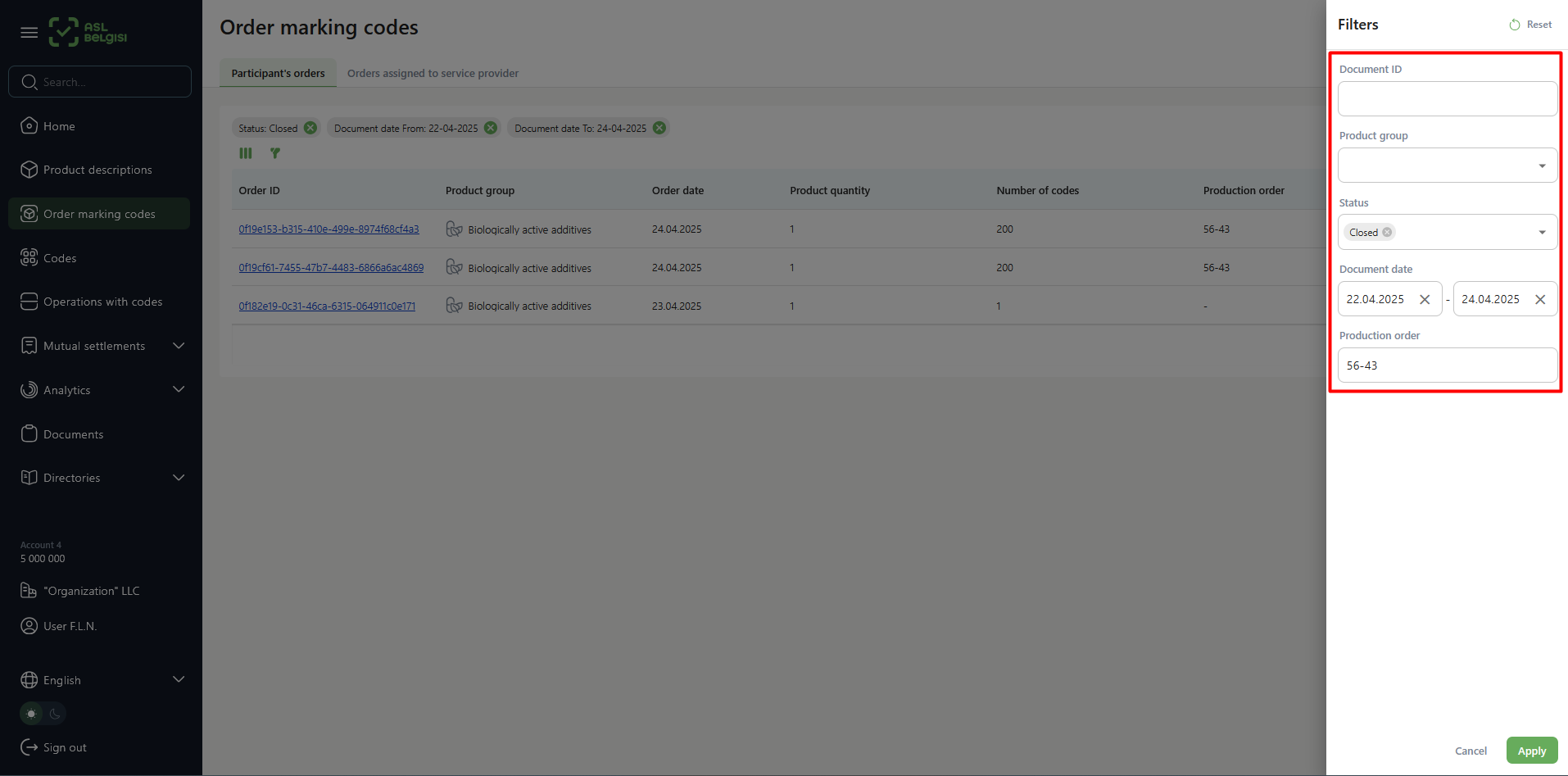Open the hamburger menu icon
1568x776 pixels.
pos(29,33)
